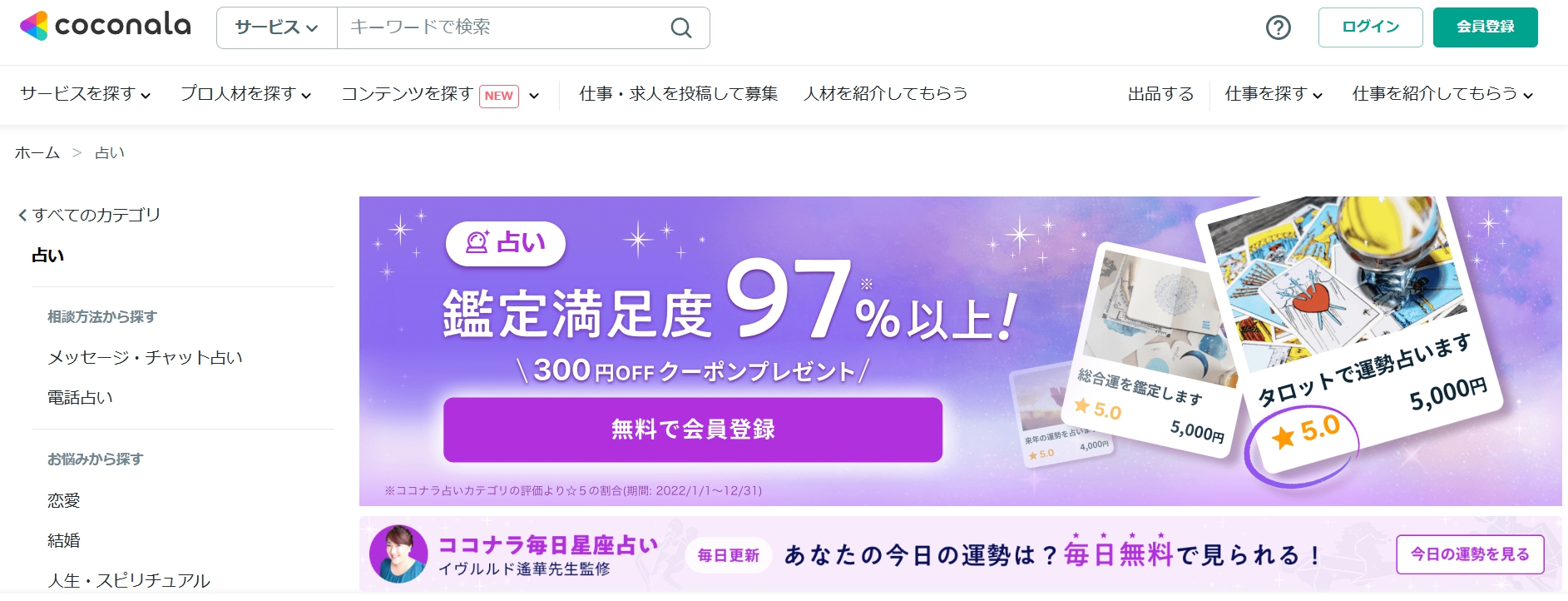Click the ログイン button

click(1371, 27)
